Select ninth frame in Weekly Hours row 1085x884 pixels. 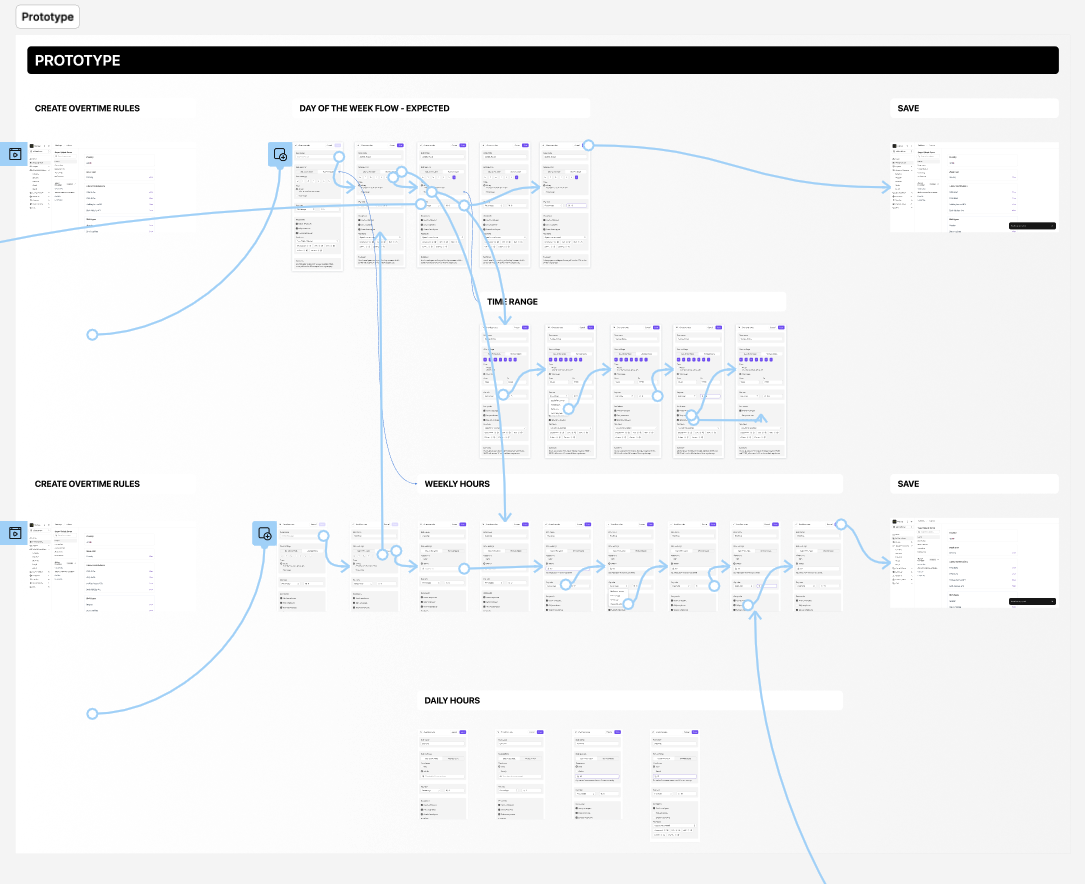click(817, 567)
